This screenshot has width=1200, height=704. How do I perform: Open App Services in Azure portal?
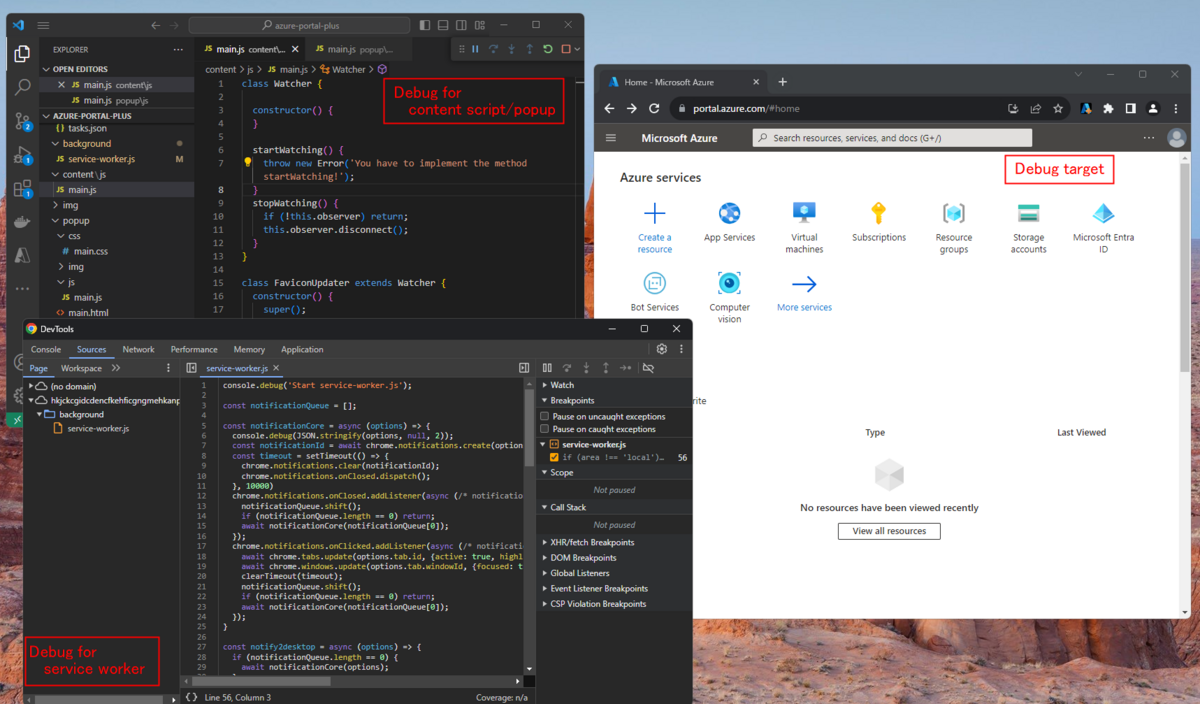tap(729, 223)
